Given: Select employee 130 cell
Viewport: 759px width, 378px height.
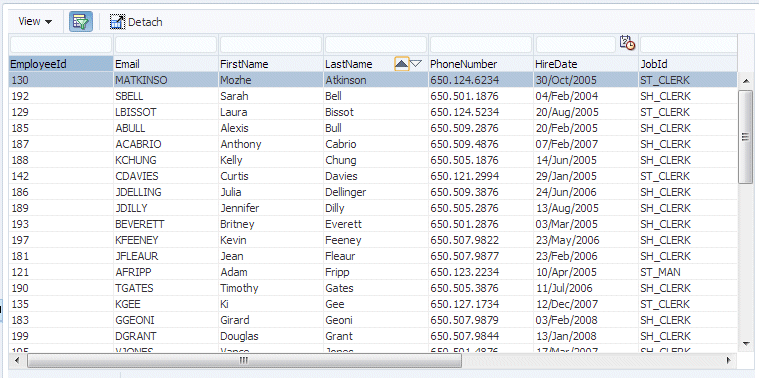Looking at the screenshot, I should [x=61, y=80].
